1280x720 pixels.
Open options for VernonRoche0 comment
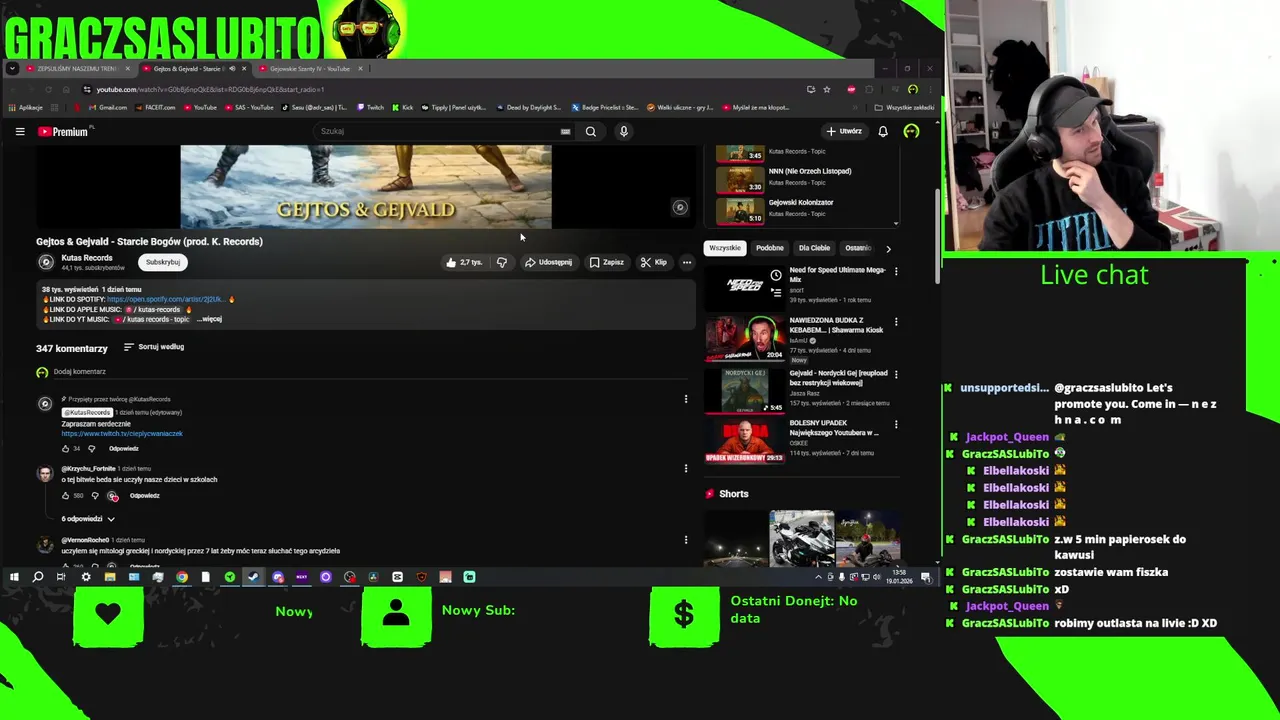pos(686,540)
